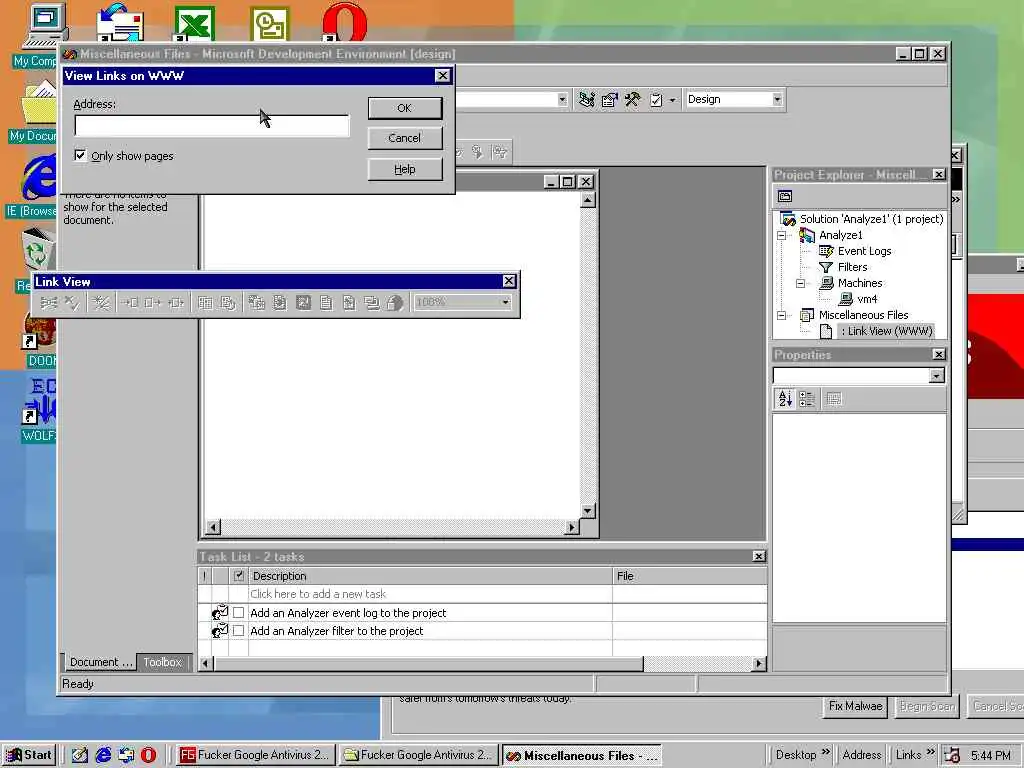Click Cancel in View Links dialog
Image resolution: width=1024 pixels, height=768 pixels.
405,138
